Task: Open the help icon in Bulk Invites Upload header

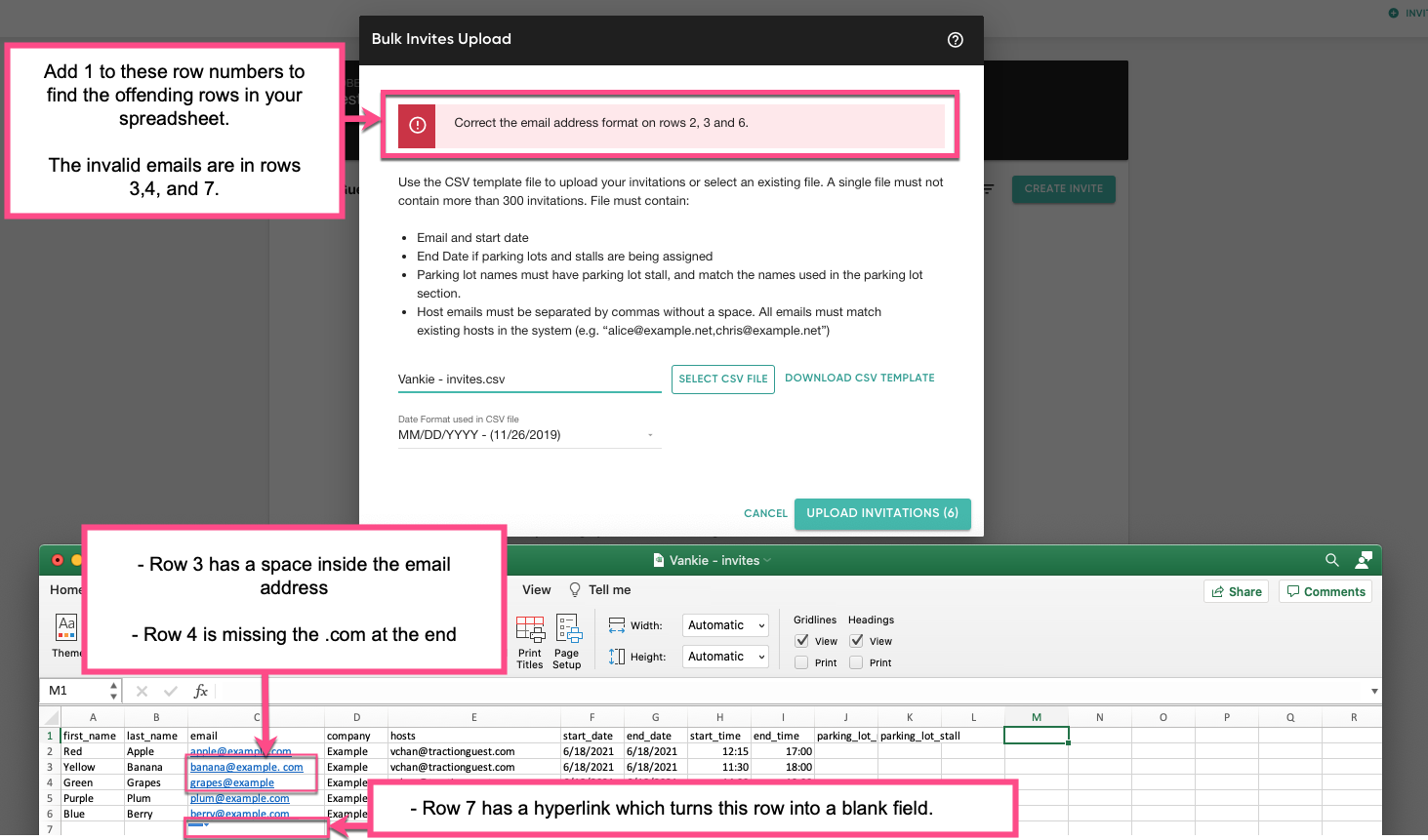Action: [956, 40]
